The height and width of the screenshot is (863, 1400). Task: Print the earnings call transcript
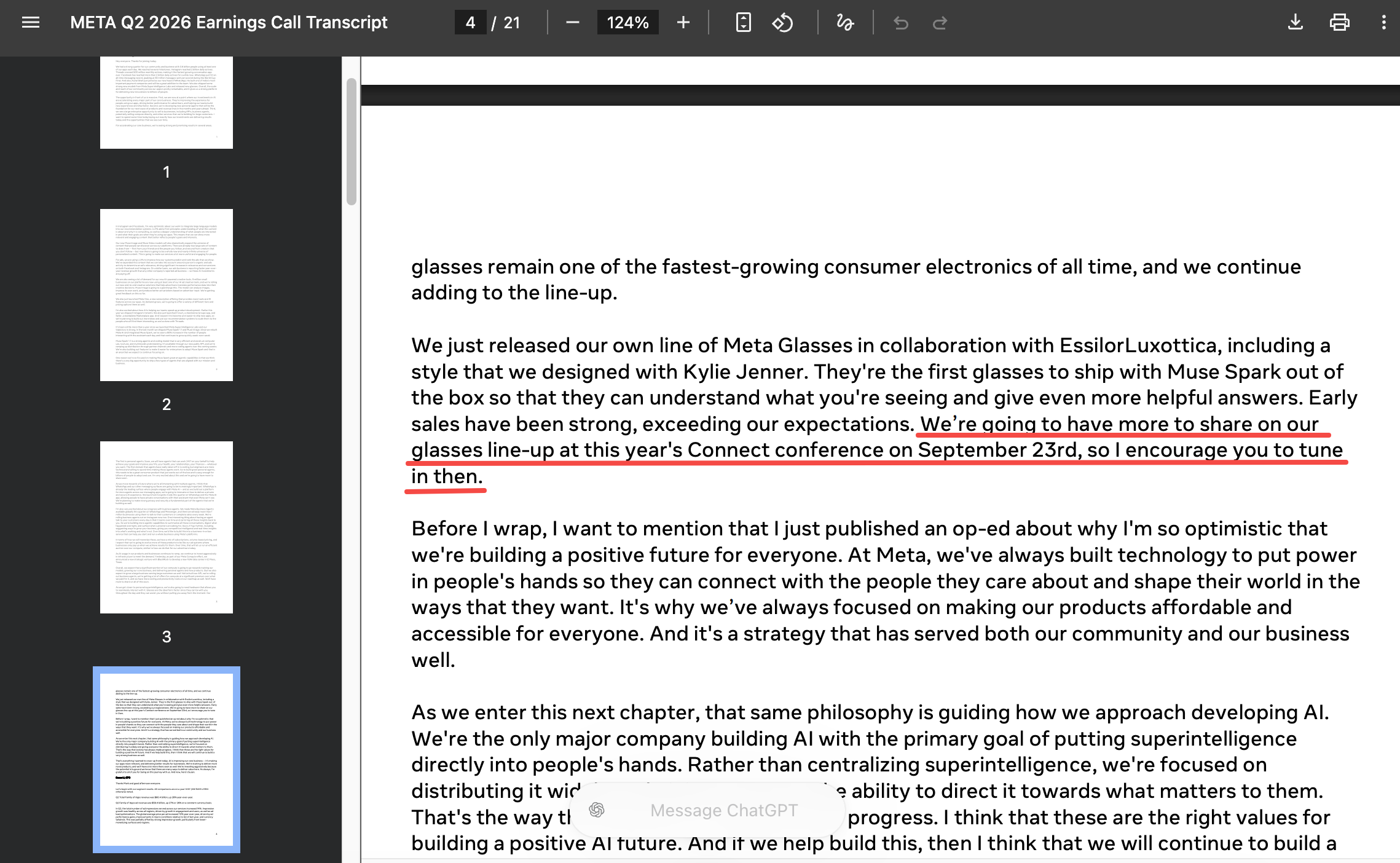[x=1339, y=23]
